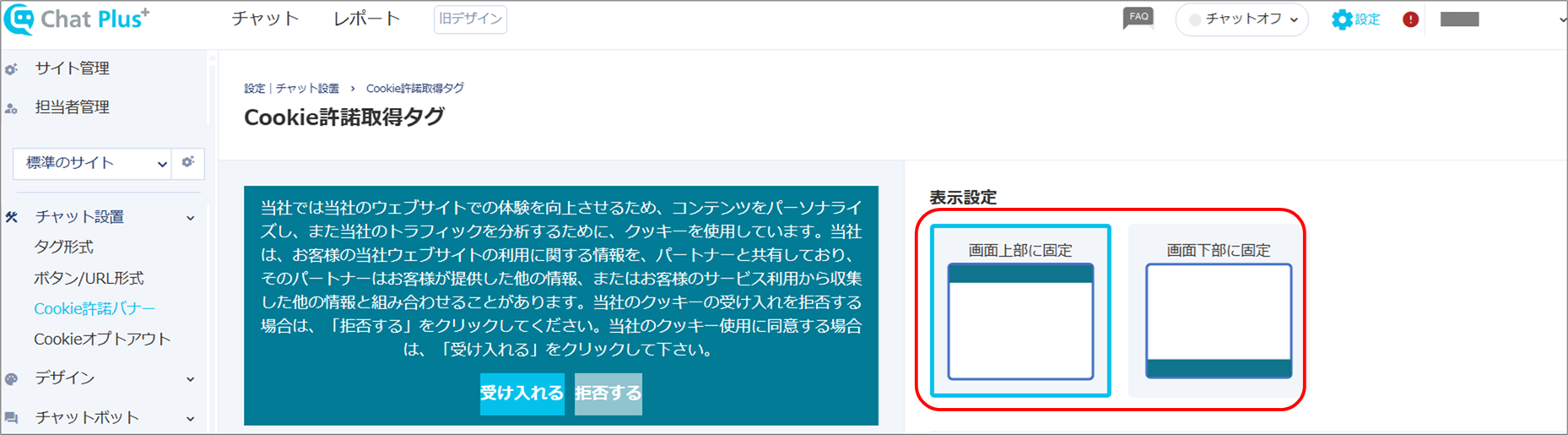
Task: Collapse the チャット設置 section chevron
Action: click(191, 218)
